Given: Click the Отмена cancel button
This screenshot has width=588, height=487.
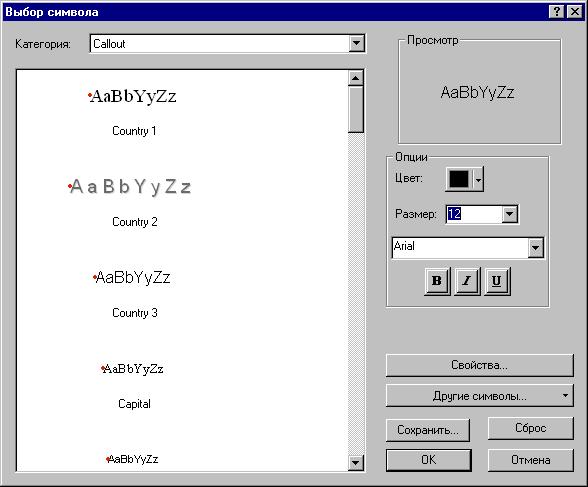Looking at the screenshot, I should click(x=531, y=460).
